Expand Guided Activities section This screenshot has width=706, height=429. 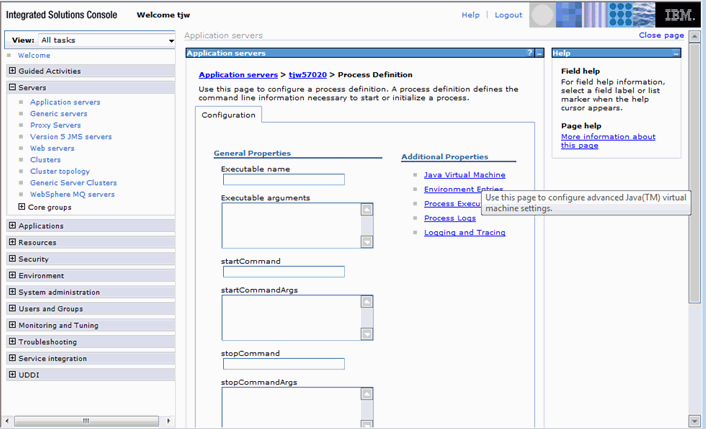(12, 71)
